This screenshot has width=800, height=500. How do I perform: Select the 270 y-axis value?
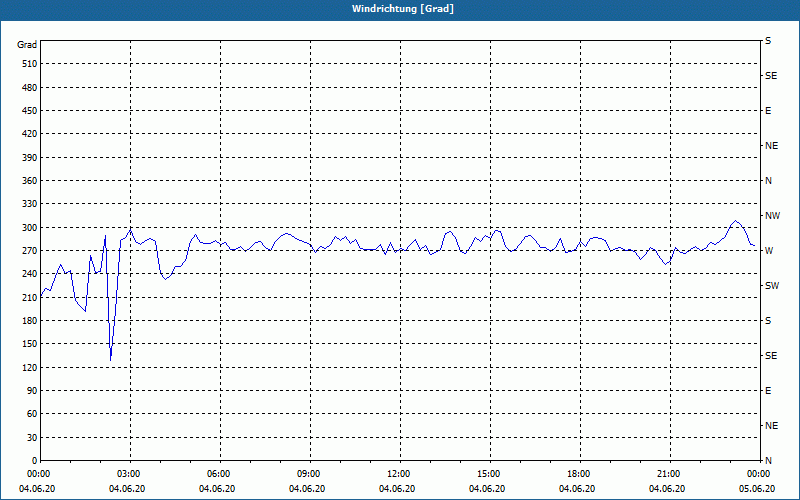pos(30,251)
